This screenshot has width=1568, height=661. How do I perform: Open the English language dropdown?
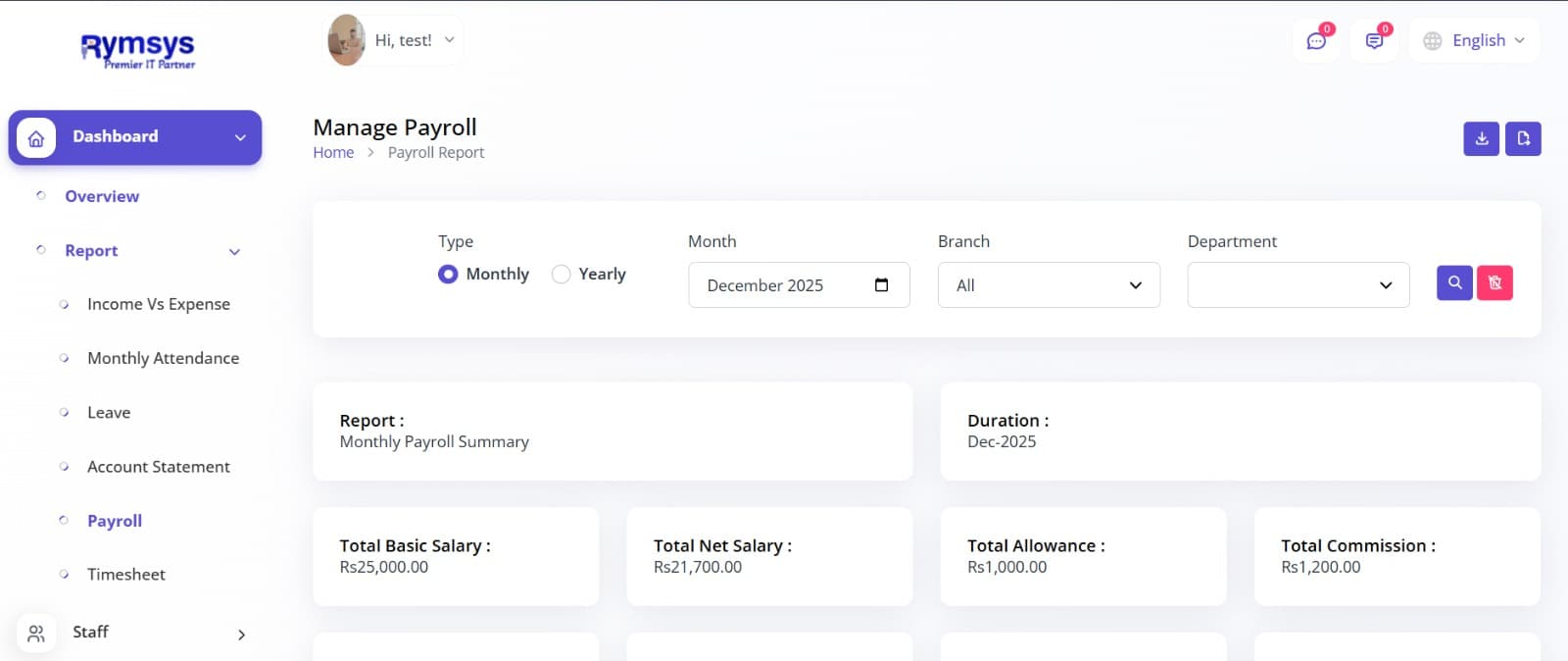tap(1475, 41)
